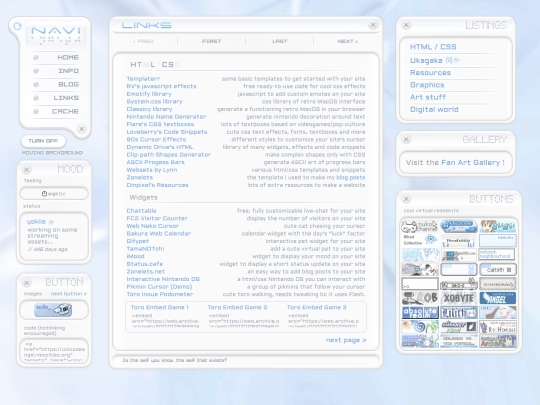Open FC2 Visitor Counter link
The width and height of the screenshot is (540, 405).
[157, 218]
